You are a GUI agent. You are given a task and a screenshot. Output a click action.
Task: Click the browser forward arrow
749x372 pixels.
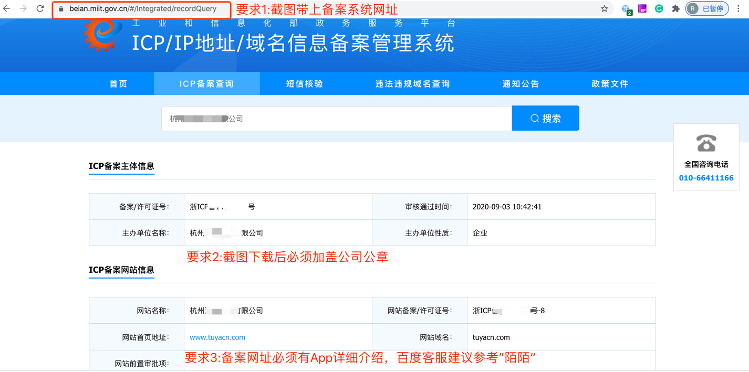(23, 9)
